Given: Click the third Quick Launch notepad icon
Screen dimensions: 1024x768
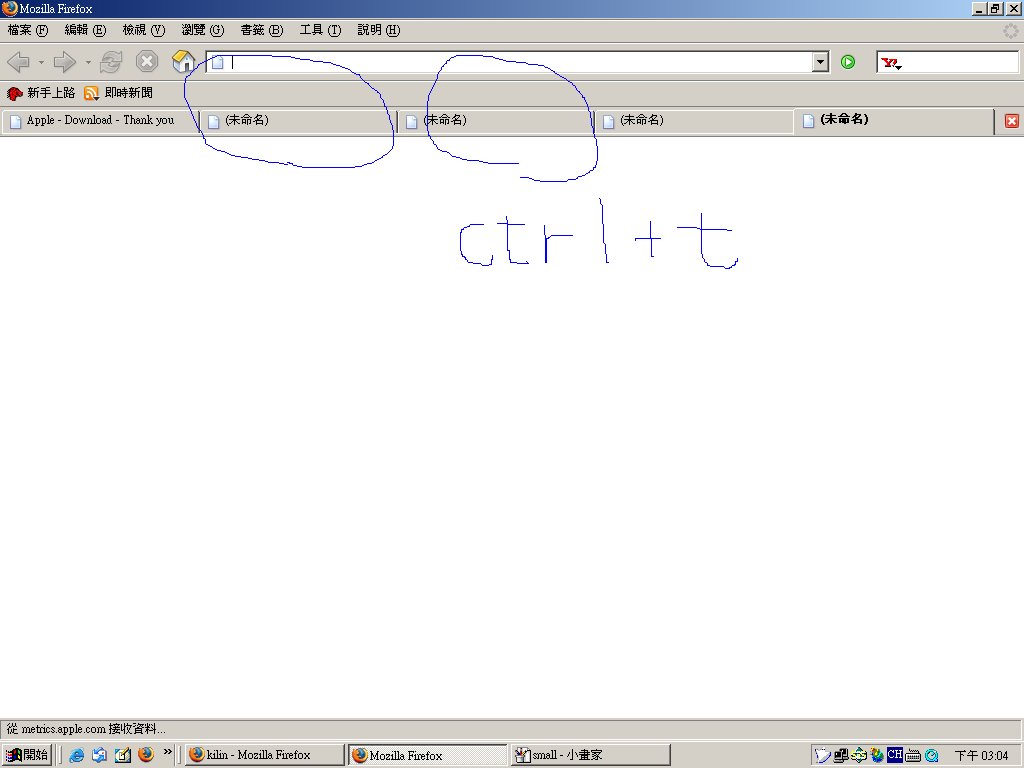Looking at the screenshot, I should (x=123, y=755).
